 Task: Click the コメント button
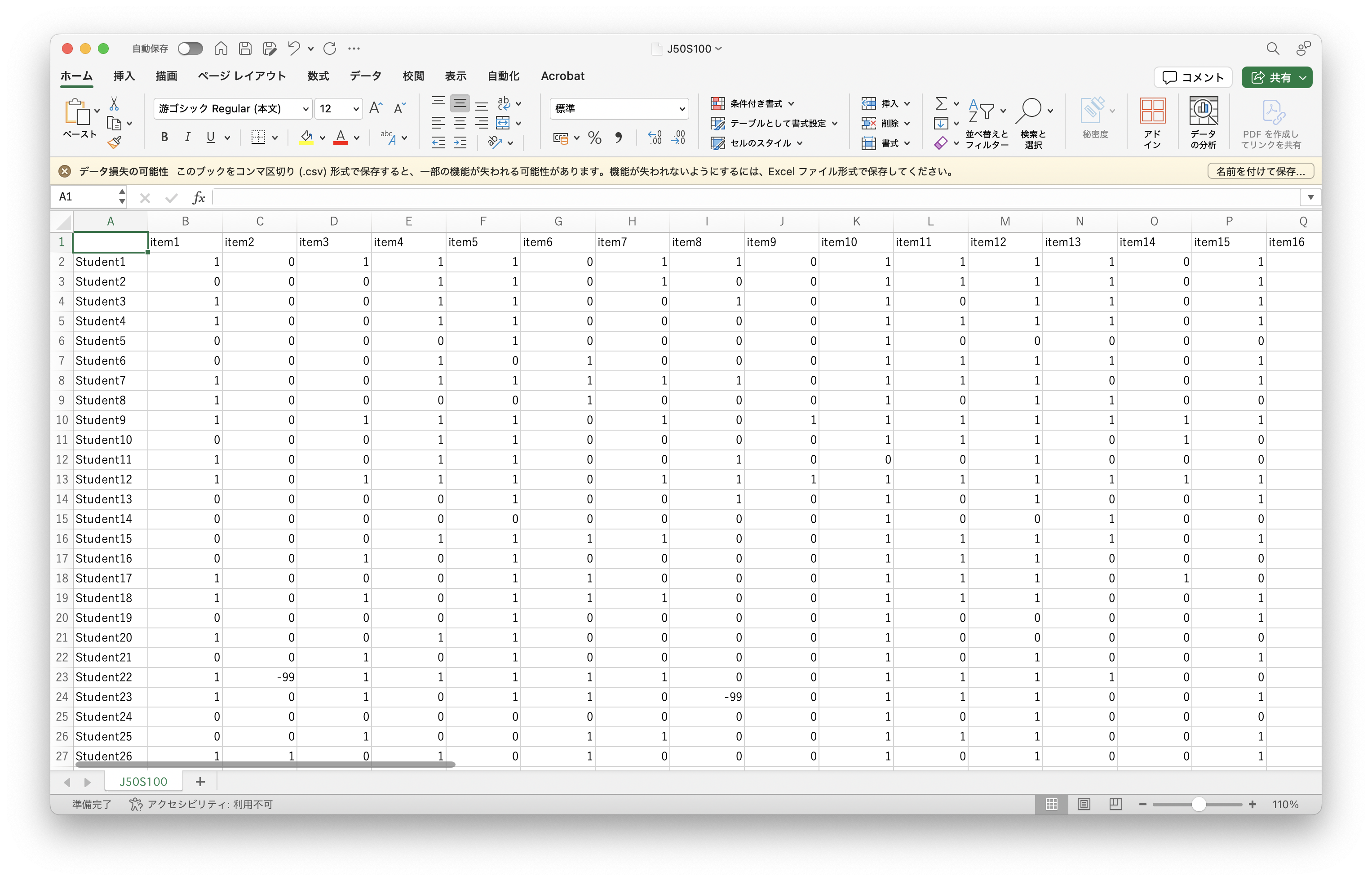click(x=1192, y=77)
